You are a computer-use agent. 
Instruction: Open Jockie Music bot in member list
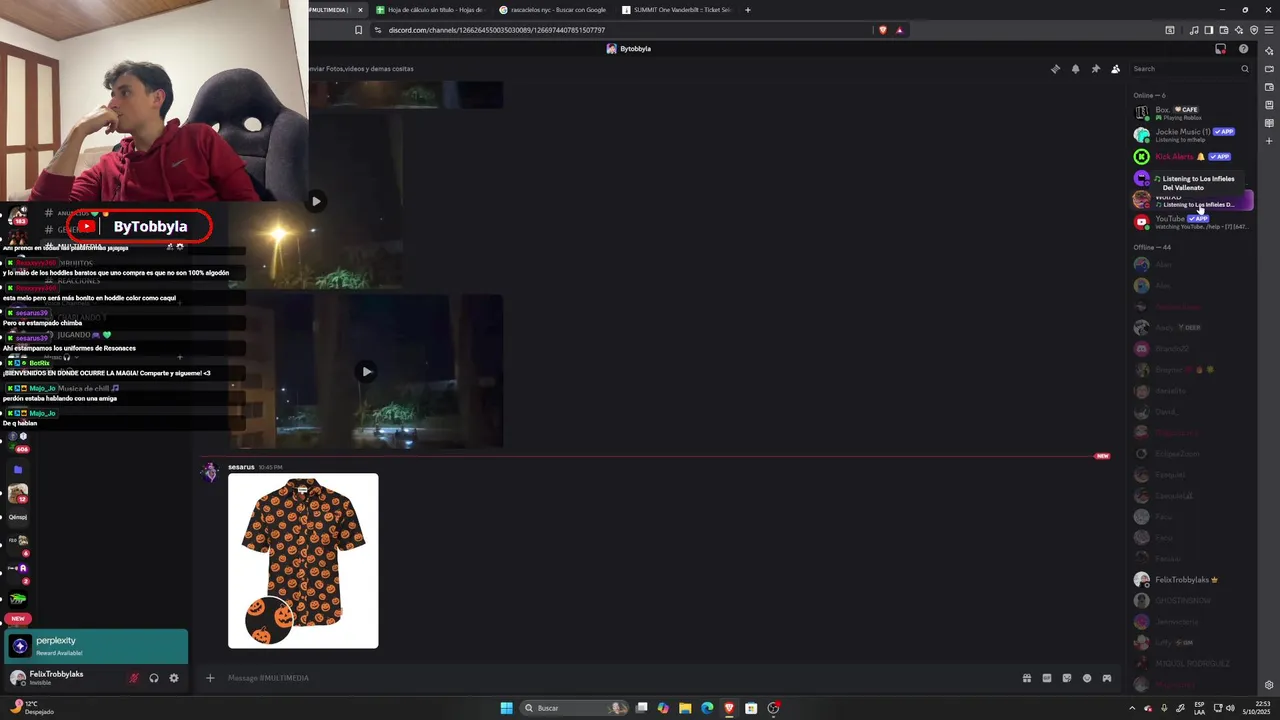[1190, 135]
